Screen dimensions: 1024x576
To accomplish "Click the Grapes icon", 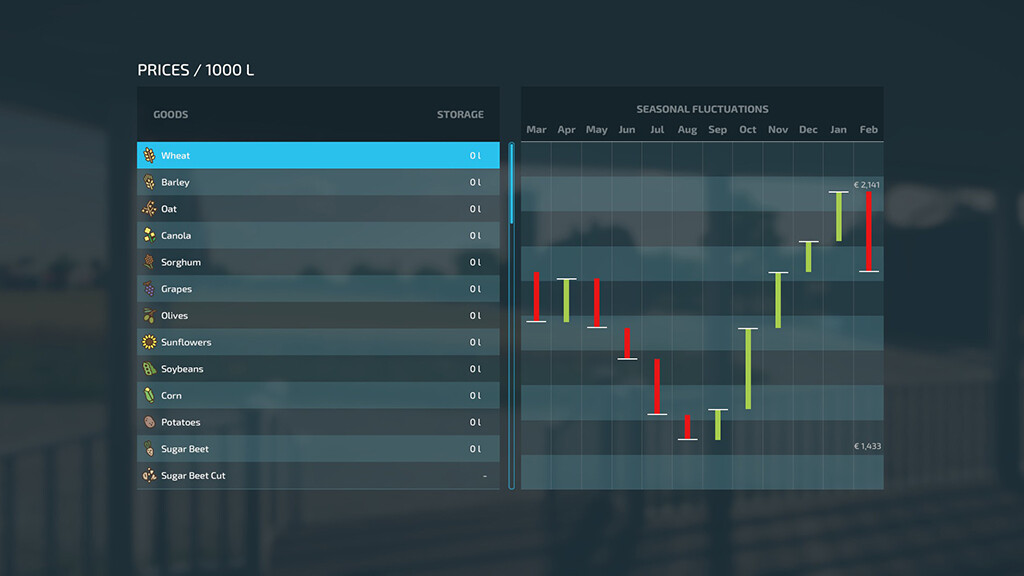I will click(149, 289).
